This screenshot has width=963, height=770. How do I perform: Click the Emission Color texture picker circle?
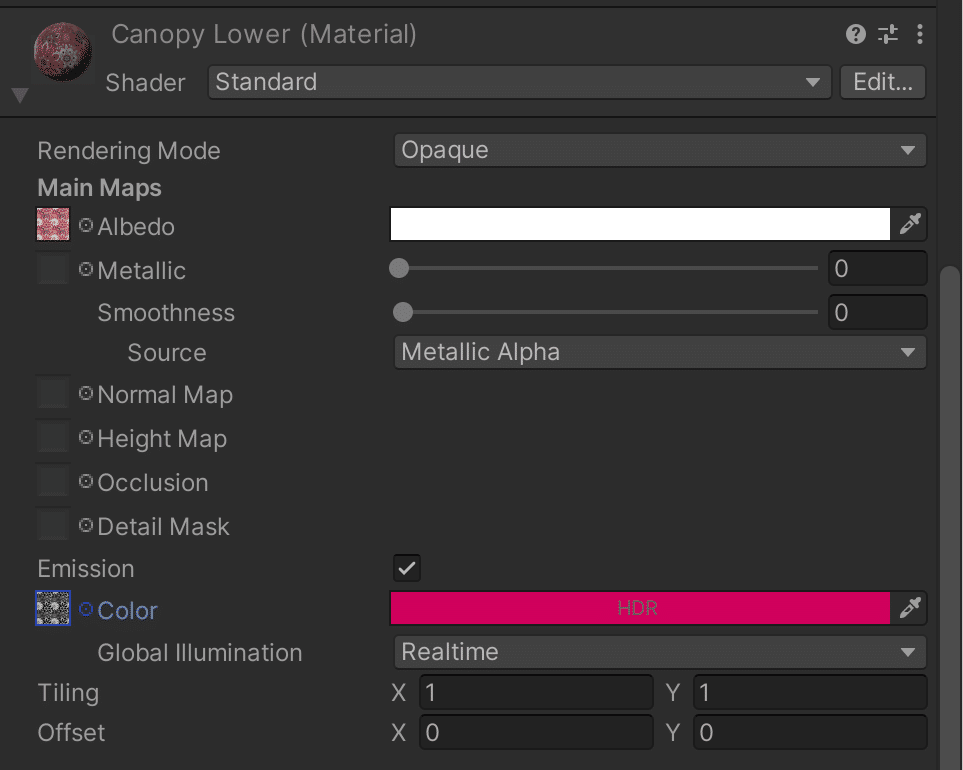point(86,609)
